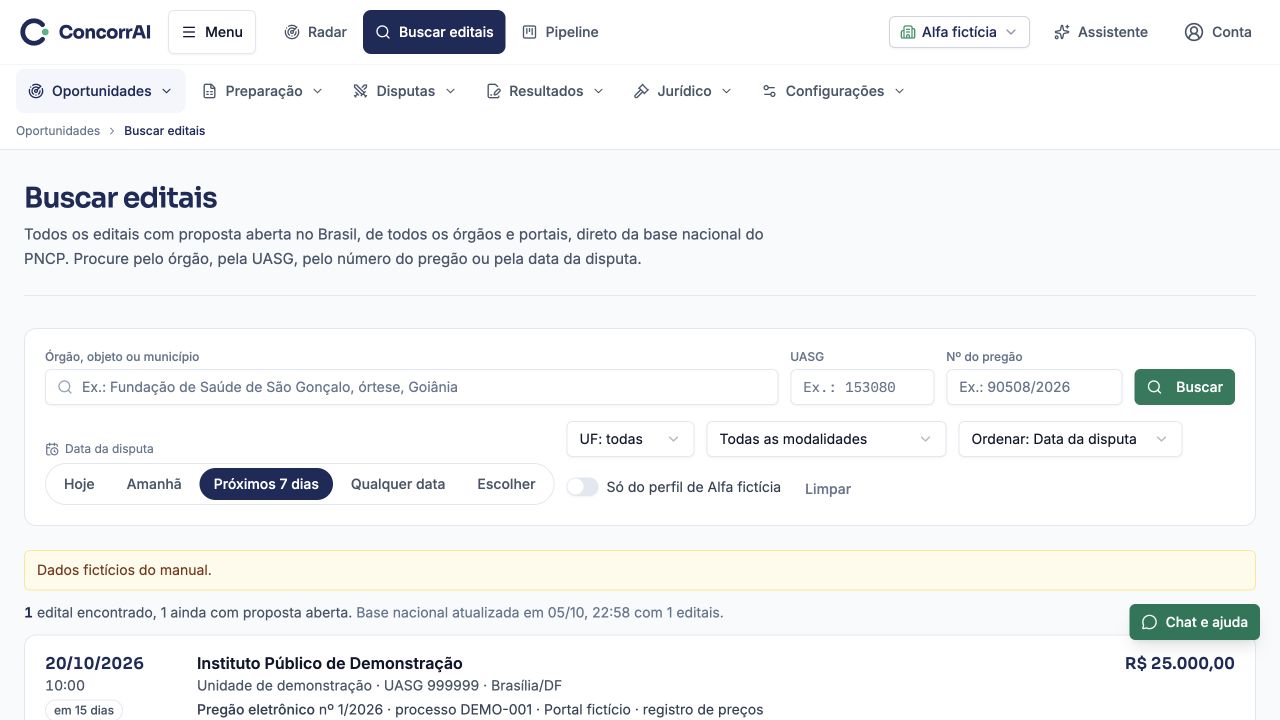Launch the Assistente sparkle button

1101,32
